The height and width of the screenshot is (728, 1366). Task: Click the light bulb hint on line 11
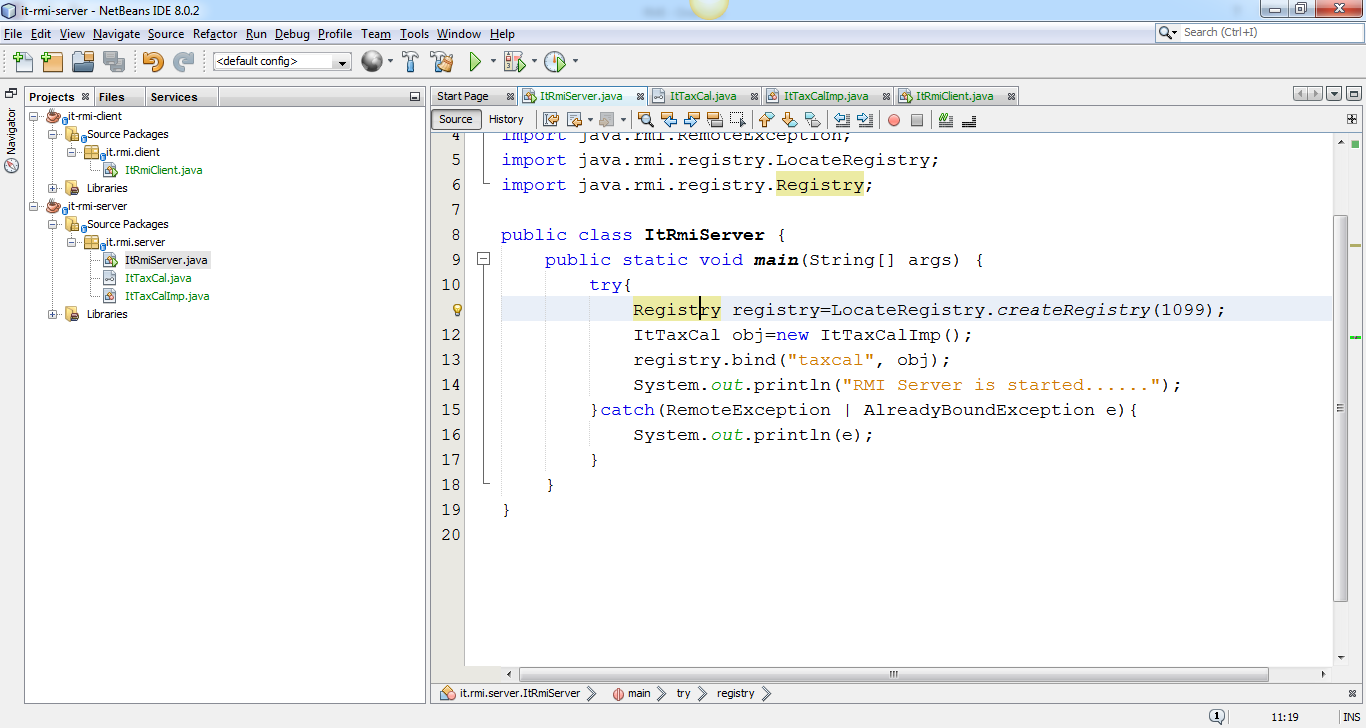coord(457,310)
